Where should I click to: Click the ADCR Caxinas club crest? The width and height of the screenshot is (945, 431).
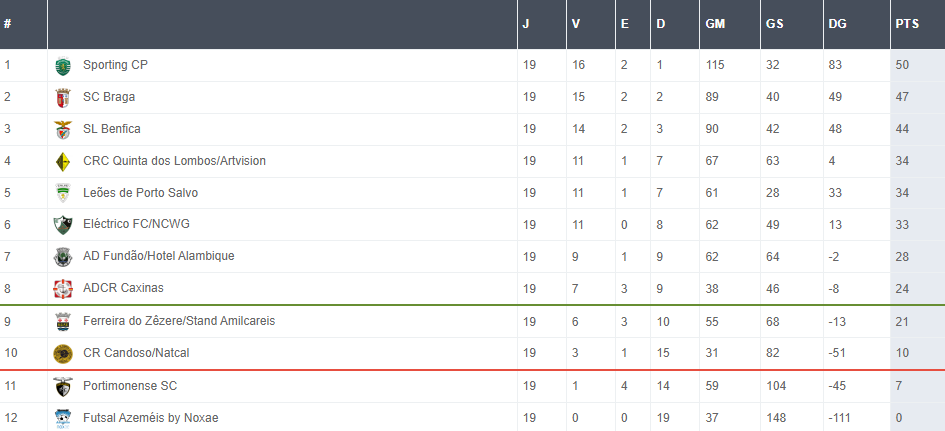pos(63,289)
